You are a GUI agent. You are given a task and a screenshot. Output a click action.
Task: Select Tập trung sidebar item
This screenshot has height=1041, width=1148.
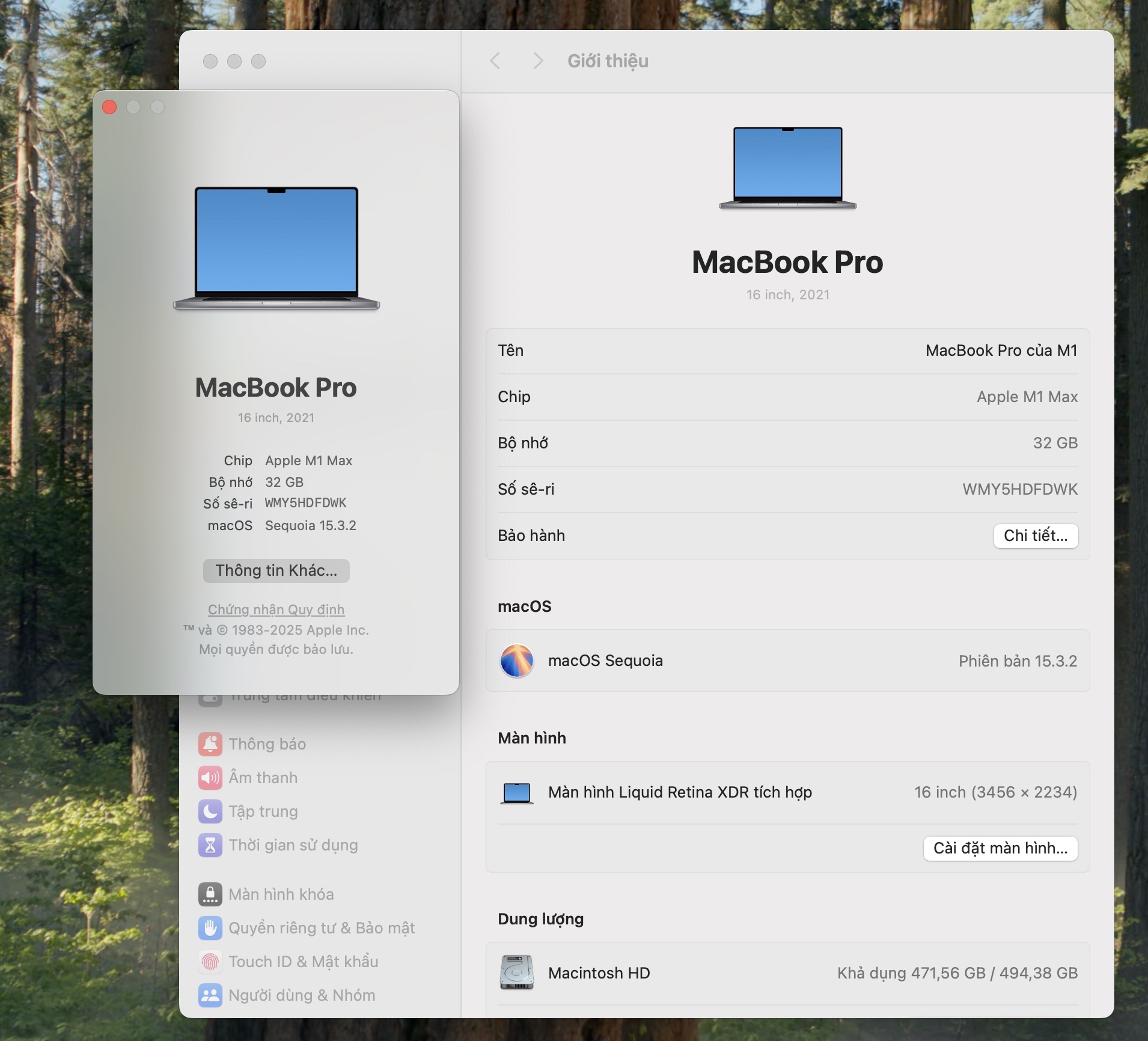[x=263, y=811]
